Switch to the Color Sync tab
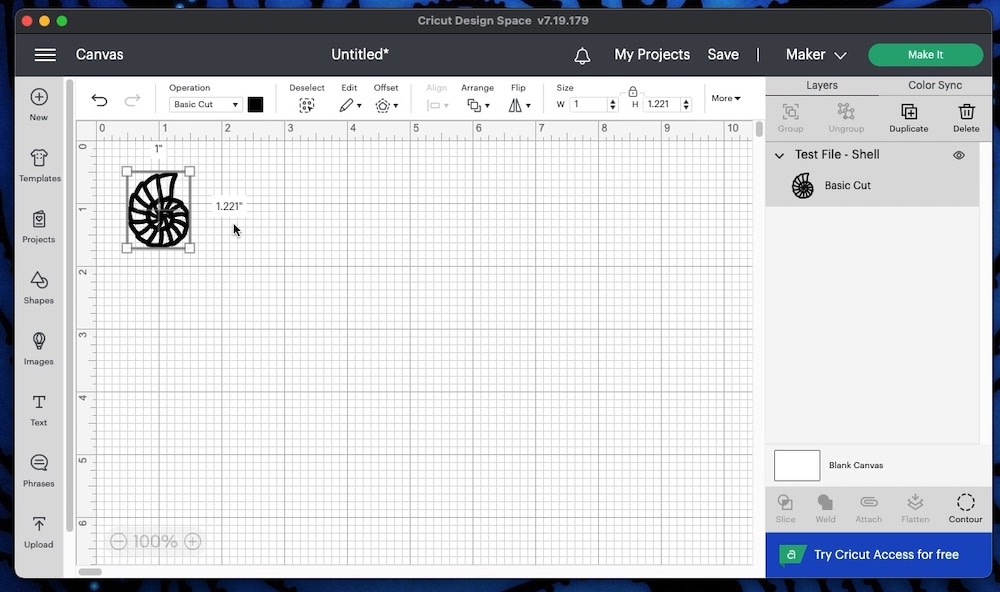The width and height of the screenshot is (1000, 592). 935,85
